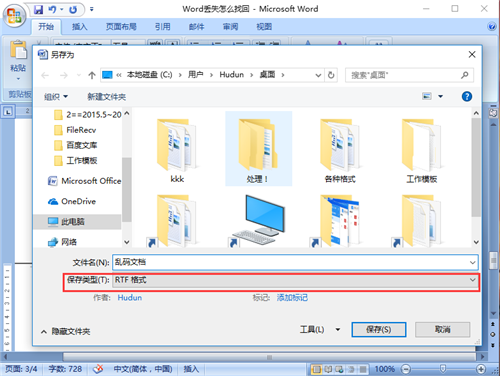The width and height of the screenshot is (500, 376).
Task: Select the 处理！ folder
Action: [x=258, y=149]
